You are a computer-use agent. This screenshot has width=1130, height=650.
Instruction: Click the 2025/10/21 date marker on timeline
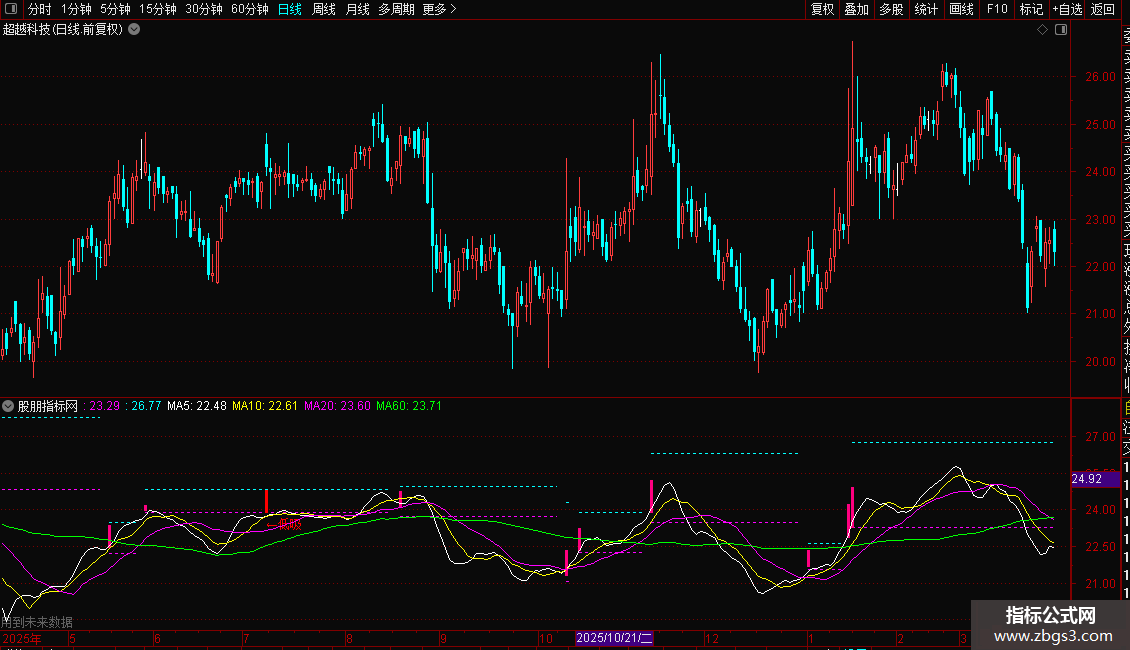(x=614, y=638)
